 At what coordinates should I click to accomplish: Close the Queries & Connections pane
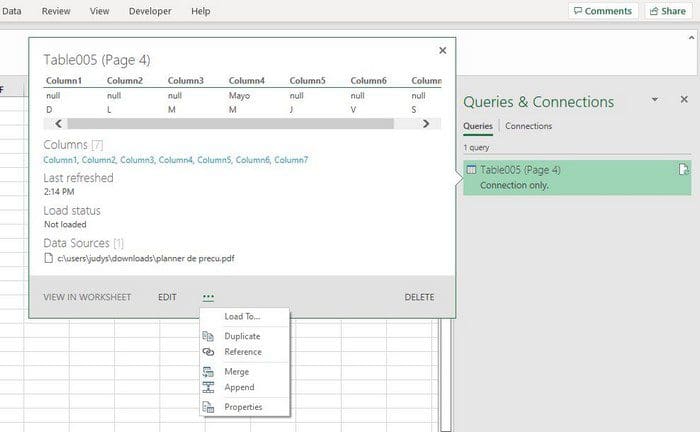[684, 99]
